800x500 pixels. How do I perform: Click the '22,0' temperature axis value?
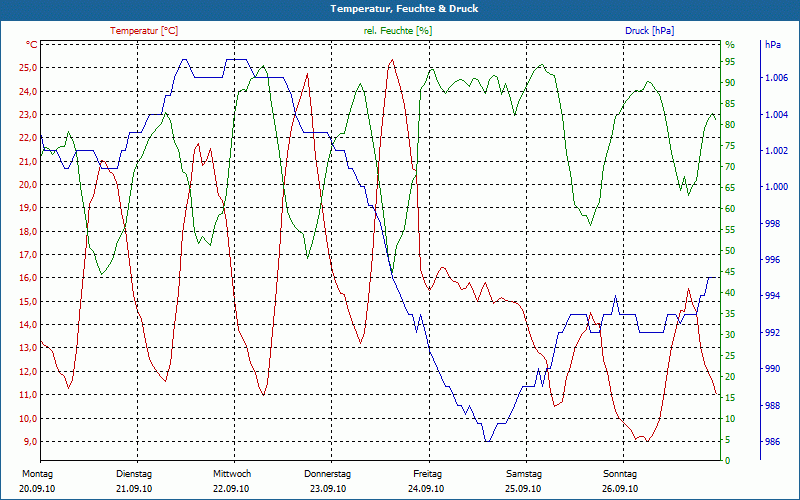(x=29, y=138)
